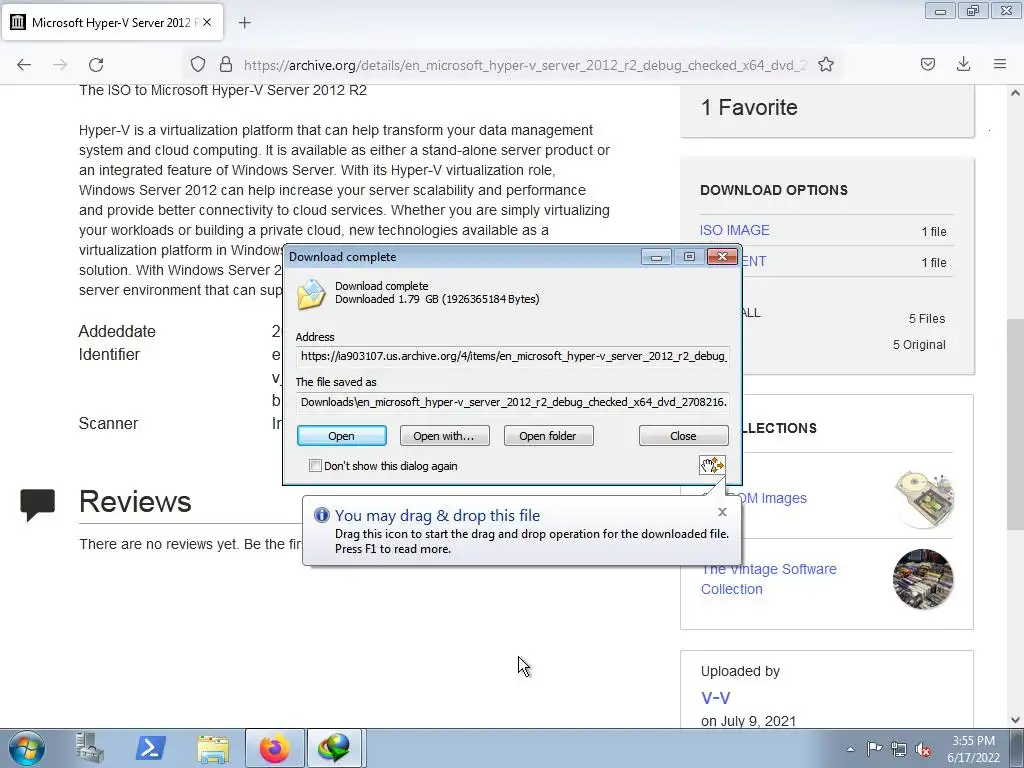Click the page vertical scrollbar thumb
This screenshot has height=768, width=1024.
tap(1016, 424)
